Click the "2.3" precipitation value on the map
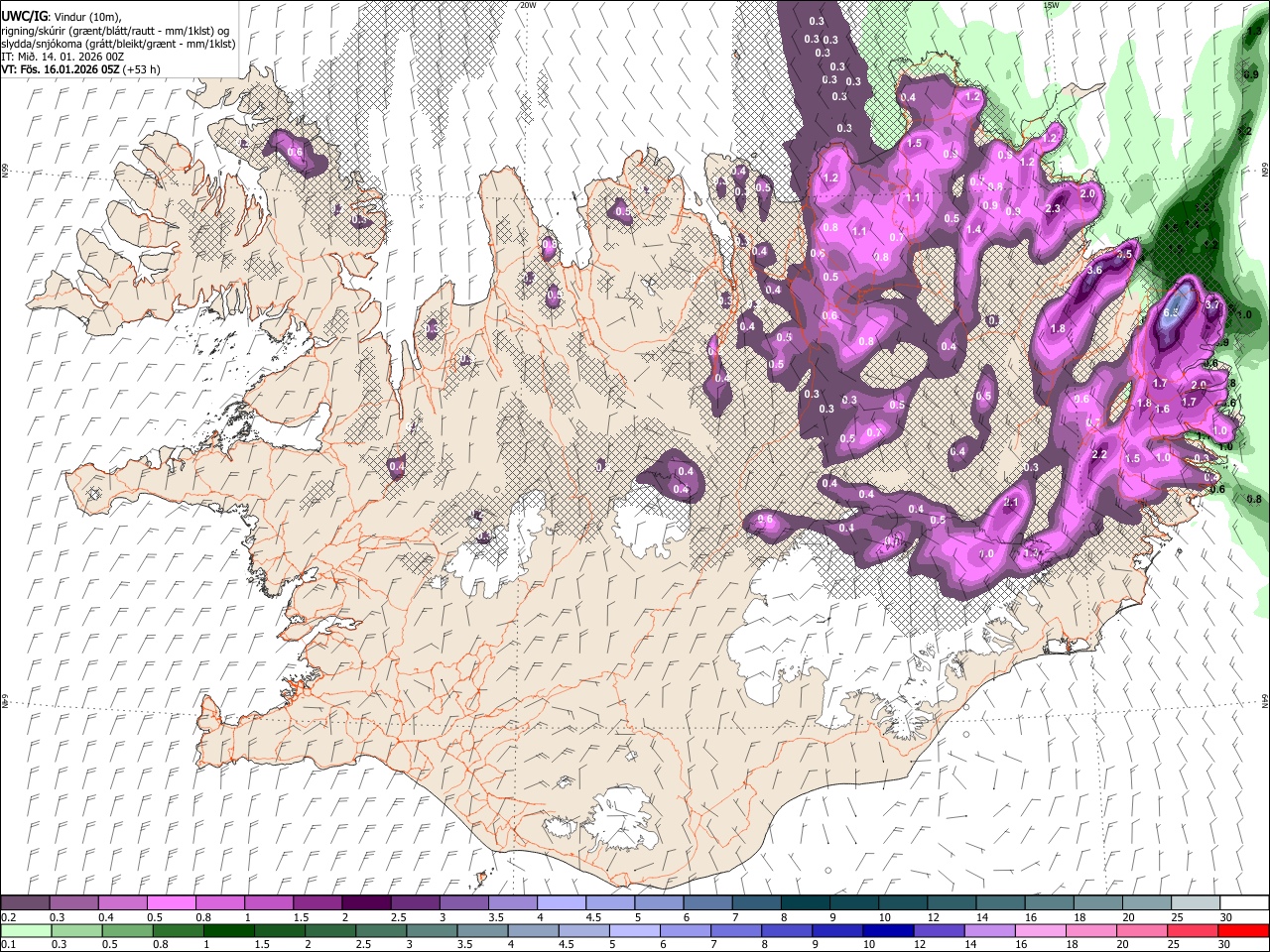The image size is (1270, 952). [x=1053, y=209]
